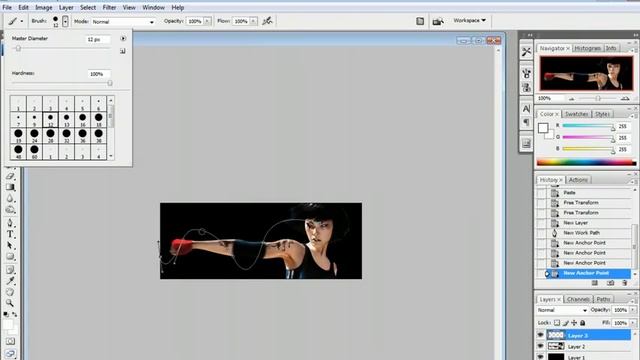This screenshot has width=640, height=360.
Task: Select the Zoom magnifier tool
Action: point(10,303)
